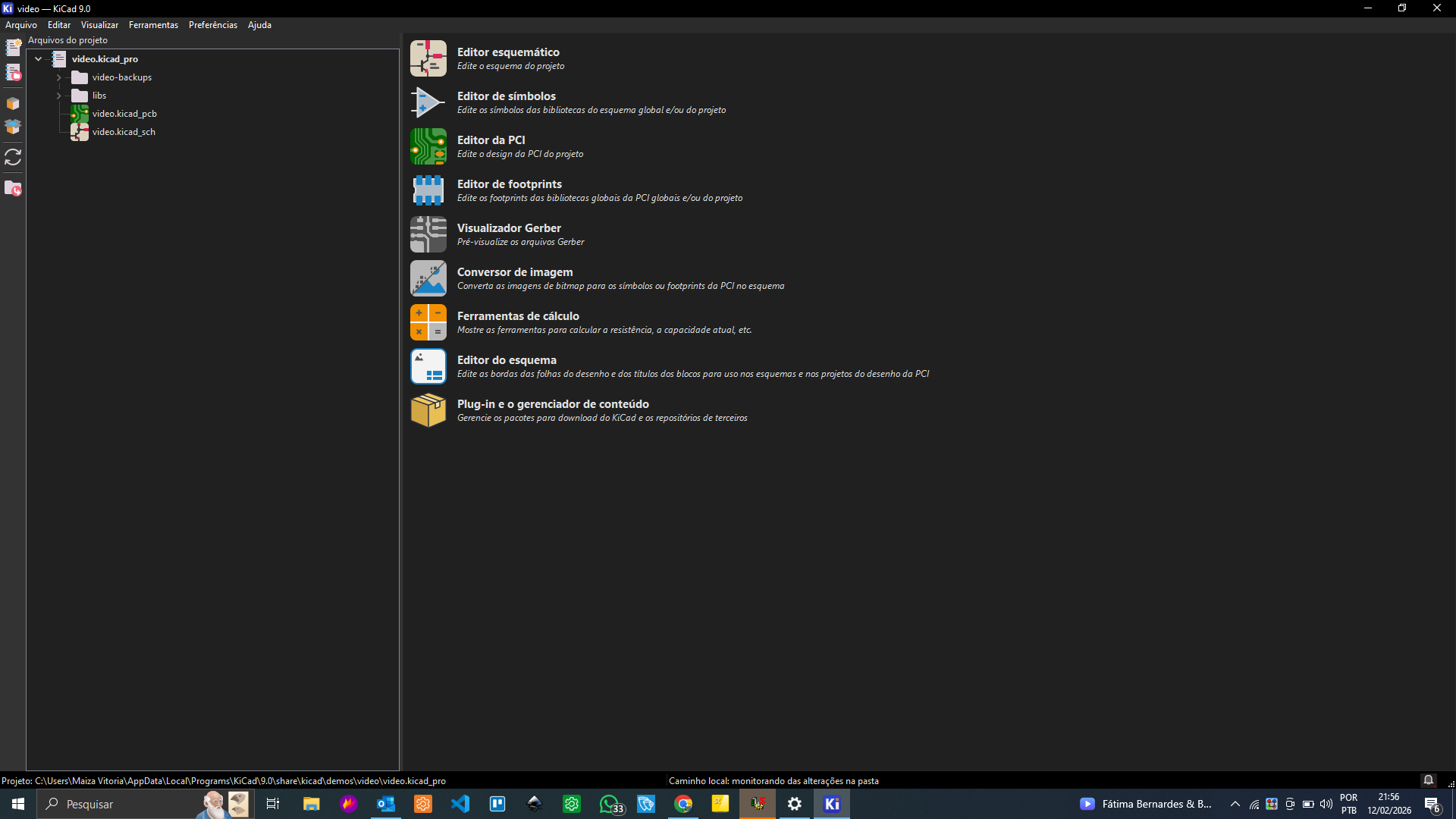Open Plugin and Content Manager icon

(428, 410)
